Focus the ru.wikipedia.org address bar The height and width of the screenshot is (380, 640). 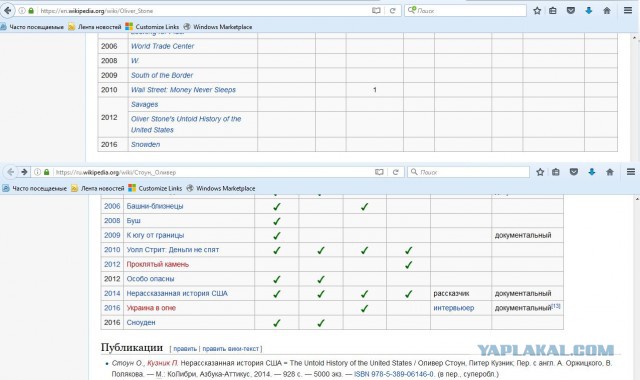coord(208,172)
